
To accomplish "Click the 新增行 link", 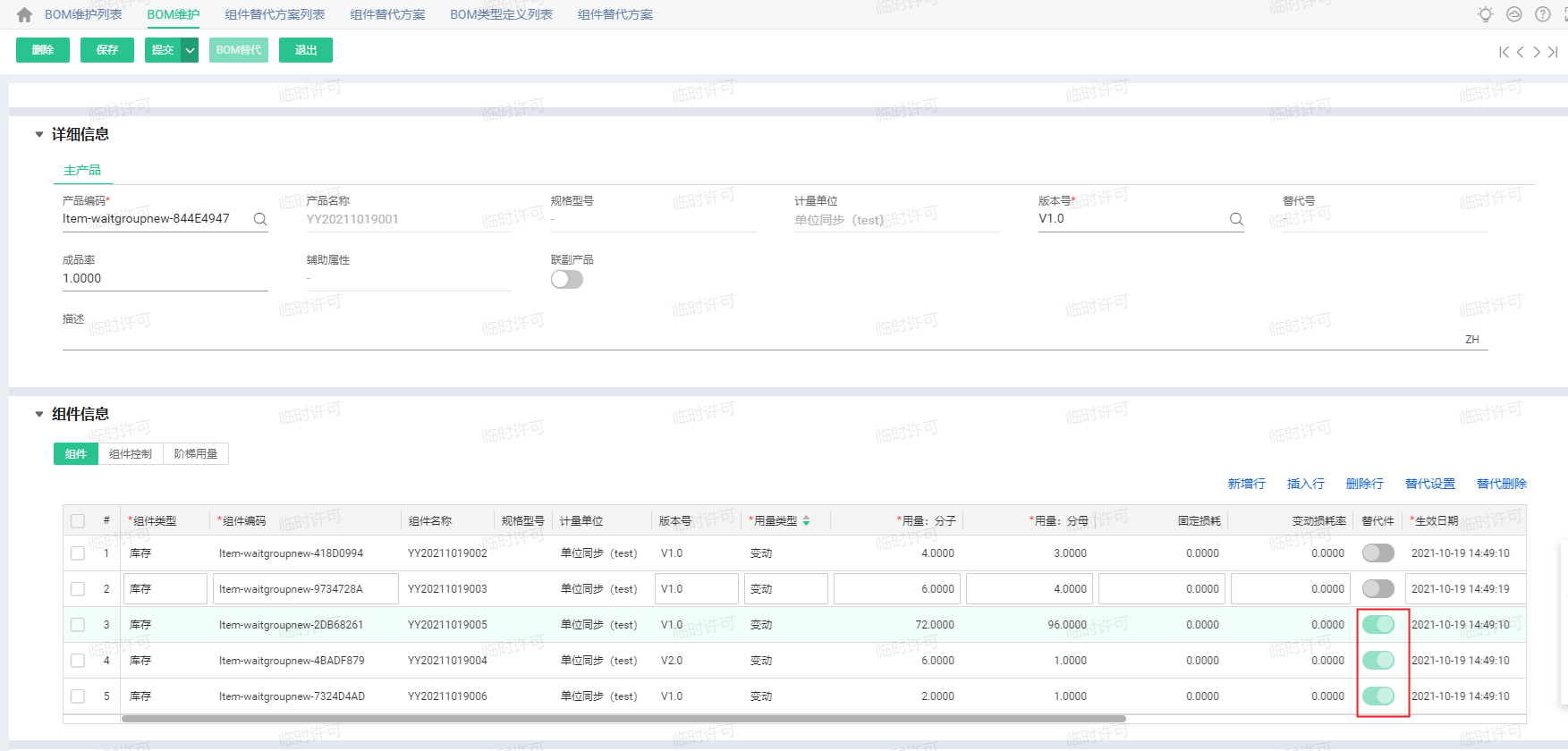I will tap(1246, 484).
